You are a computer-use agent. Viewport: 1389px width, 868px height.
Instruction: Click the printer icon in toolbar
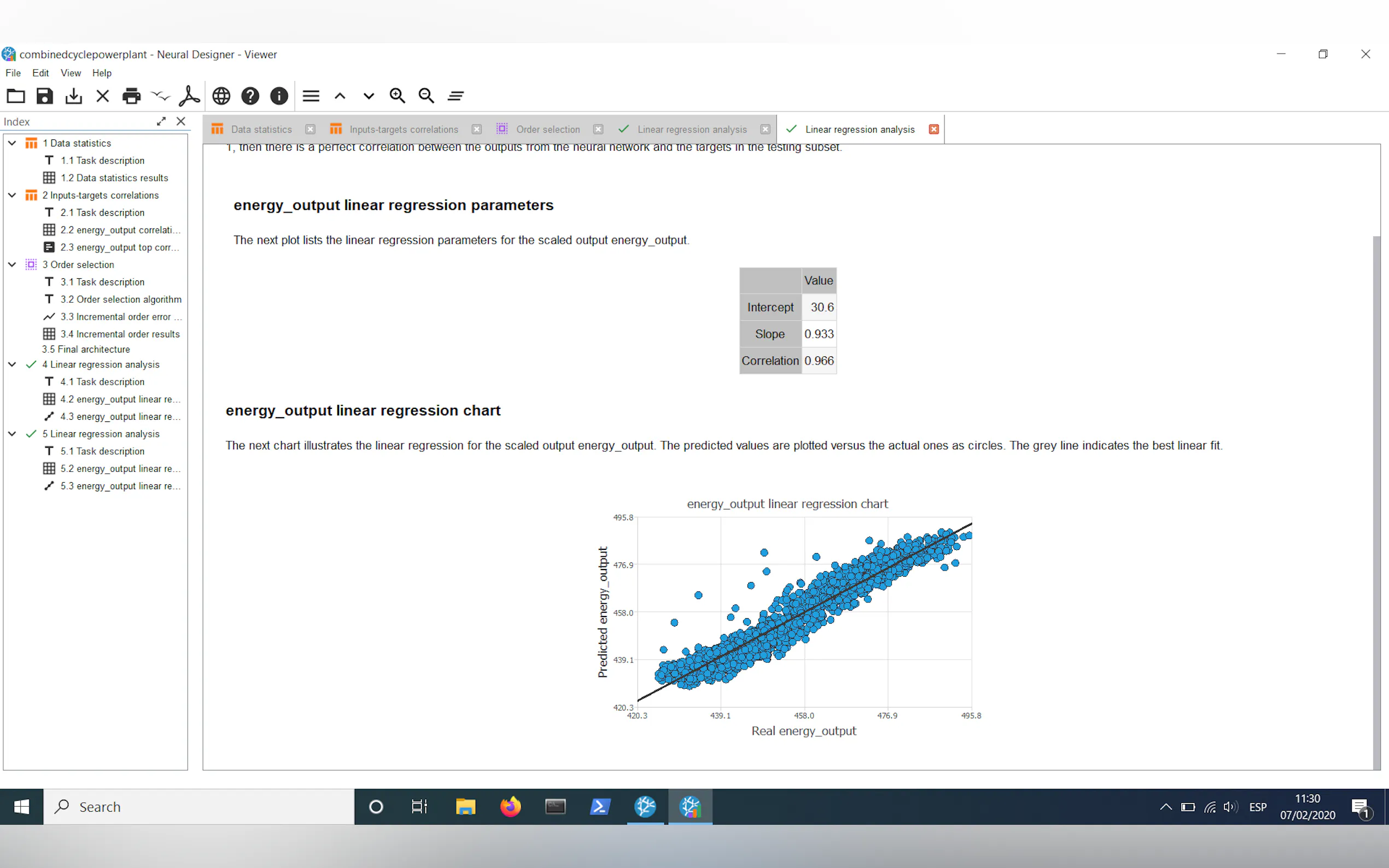(131, 96)
